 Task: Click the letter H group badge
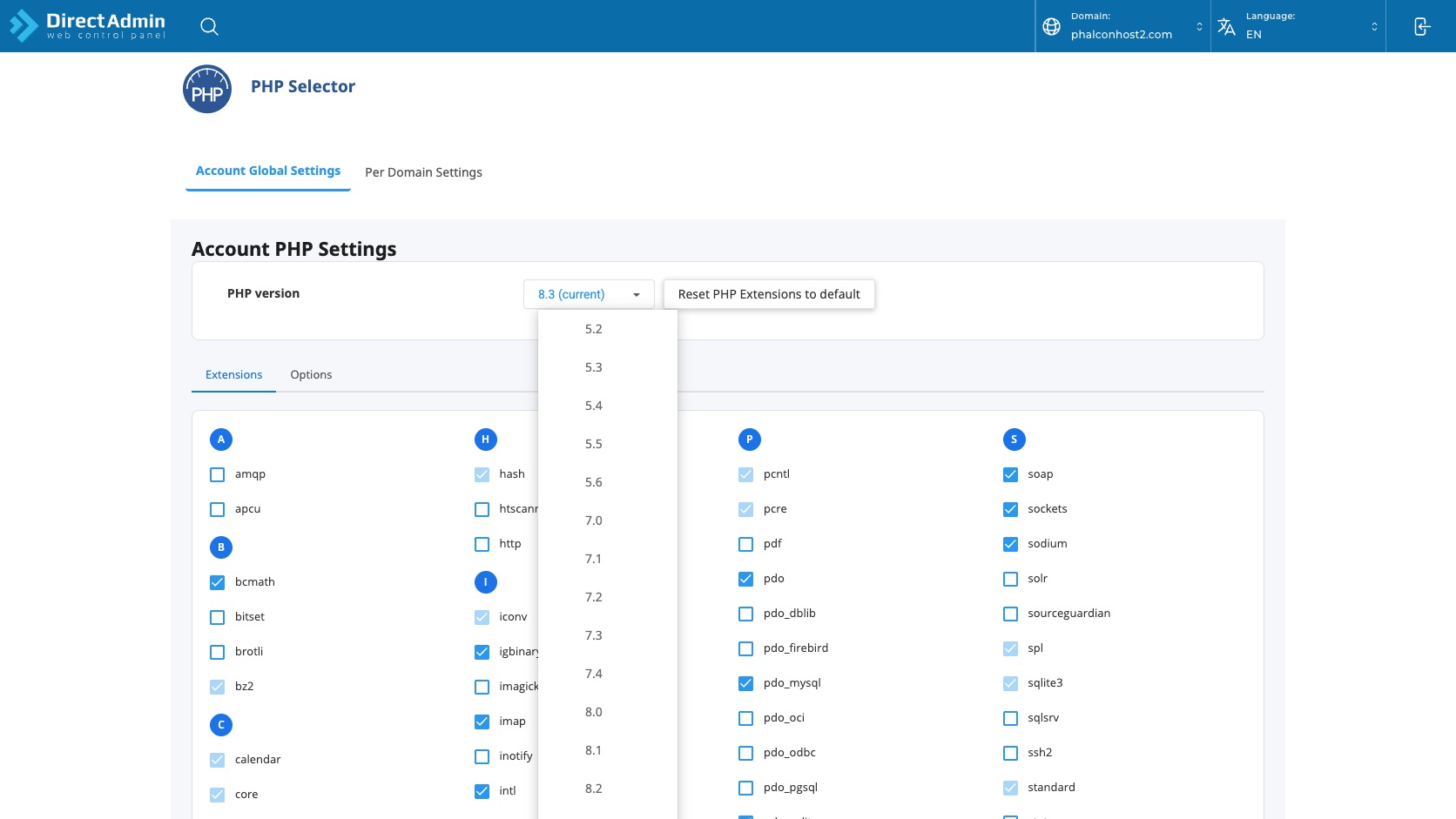486,440
